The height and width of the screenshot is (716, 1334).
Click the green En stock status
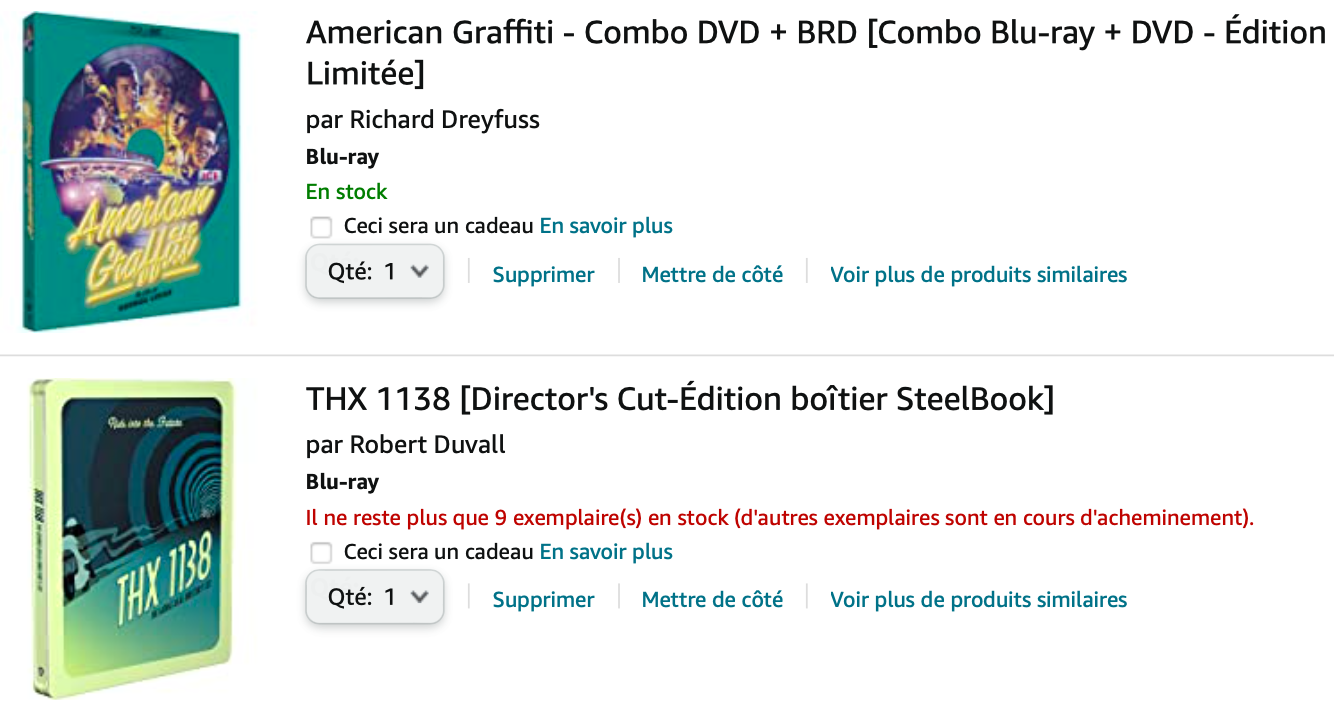click(346, 192)
